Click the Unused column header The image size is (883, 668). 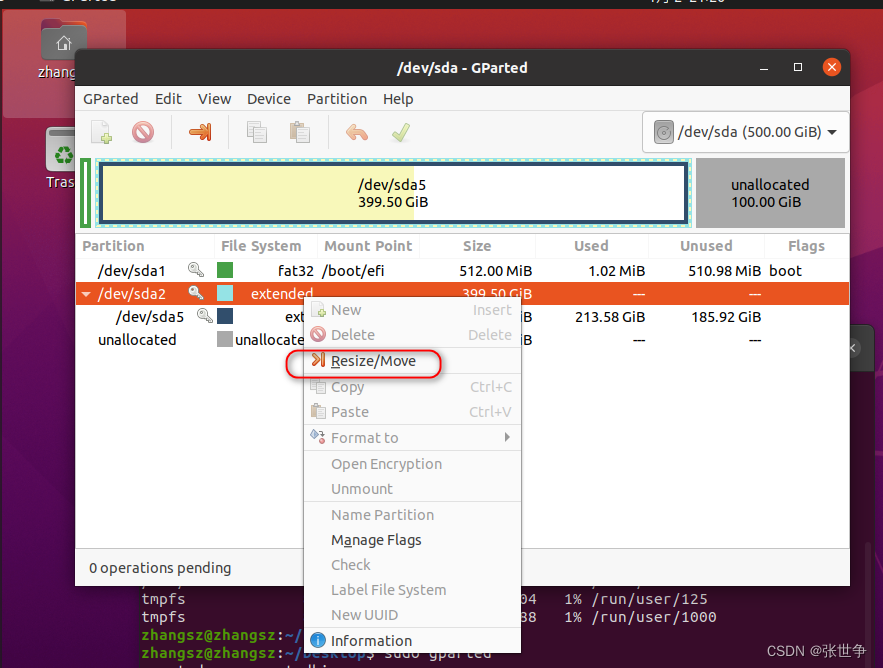click(706, 246)
